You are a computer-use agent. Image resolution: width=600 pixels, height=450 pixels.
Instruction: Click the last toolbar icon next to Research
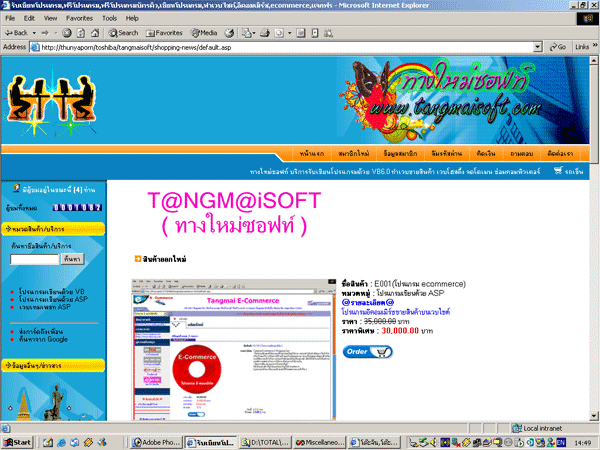click(328, 33)
